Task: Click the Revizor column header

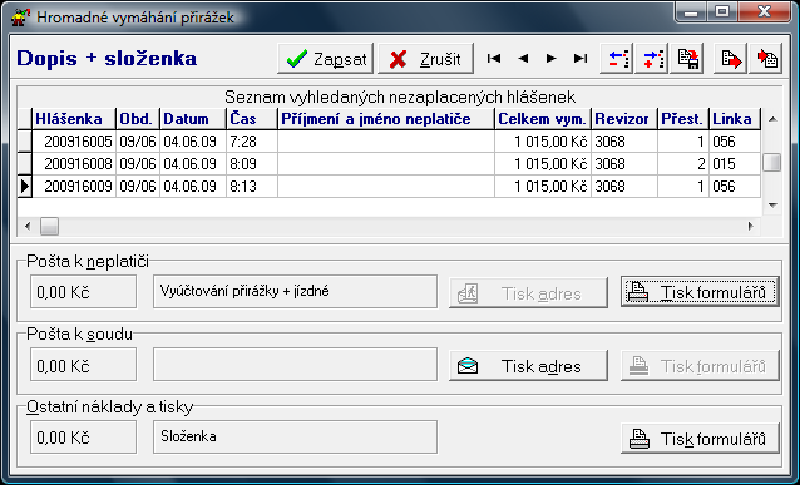Action: click(x=624, y=119)
